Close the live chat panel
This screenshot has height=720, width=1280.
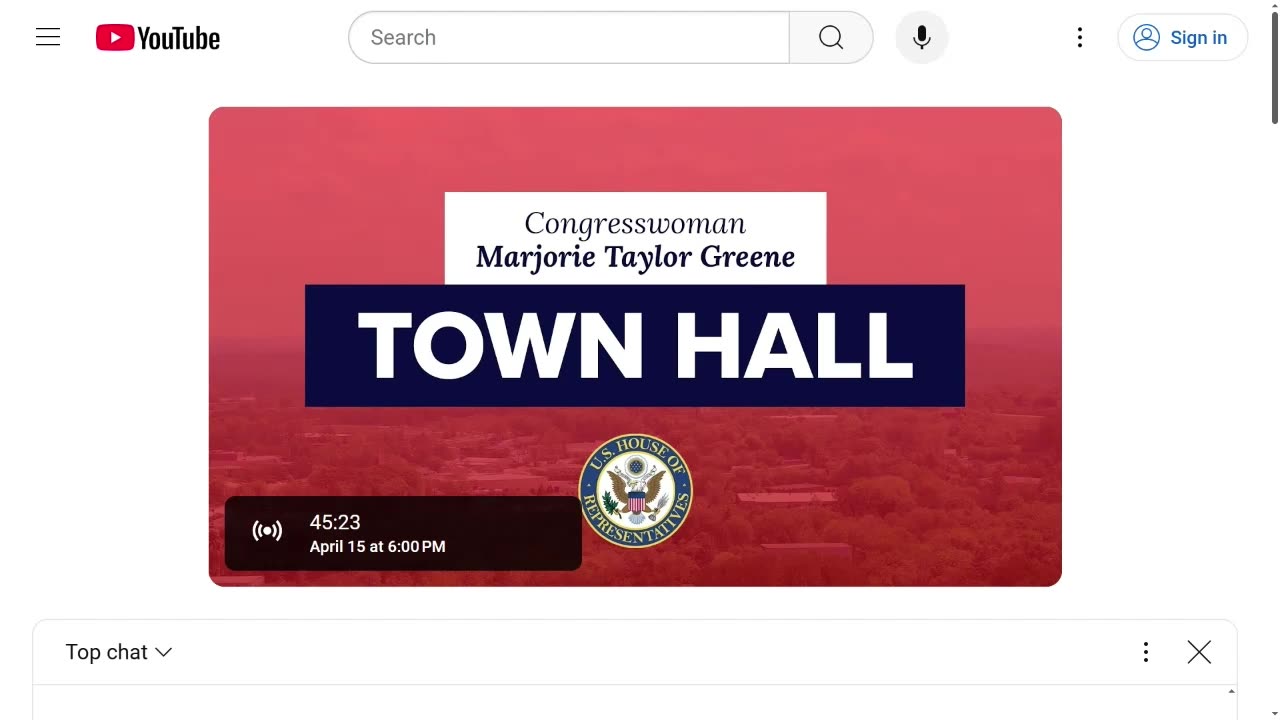[x=1199, y=652]
